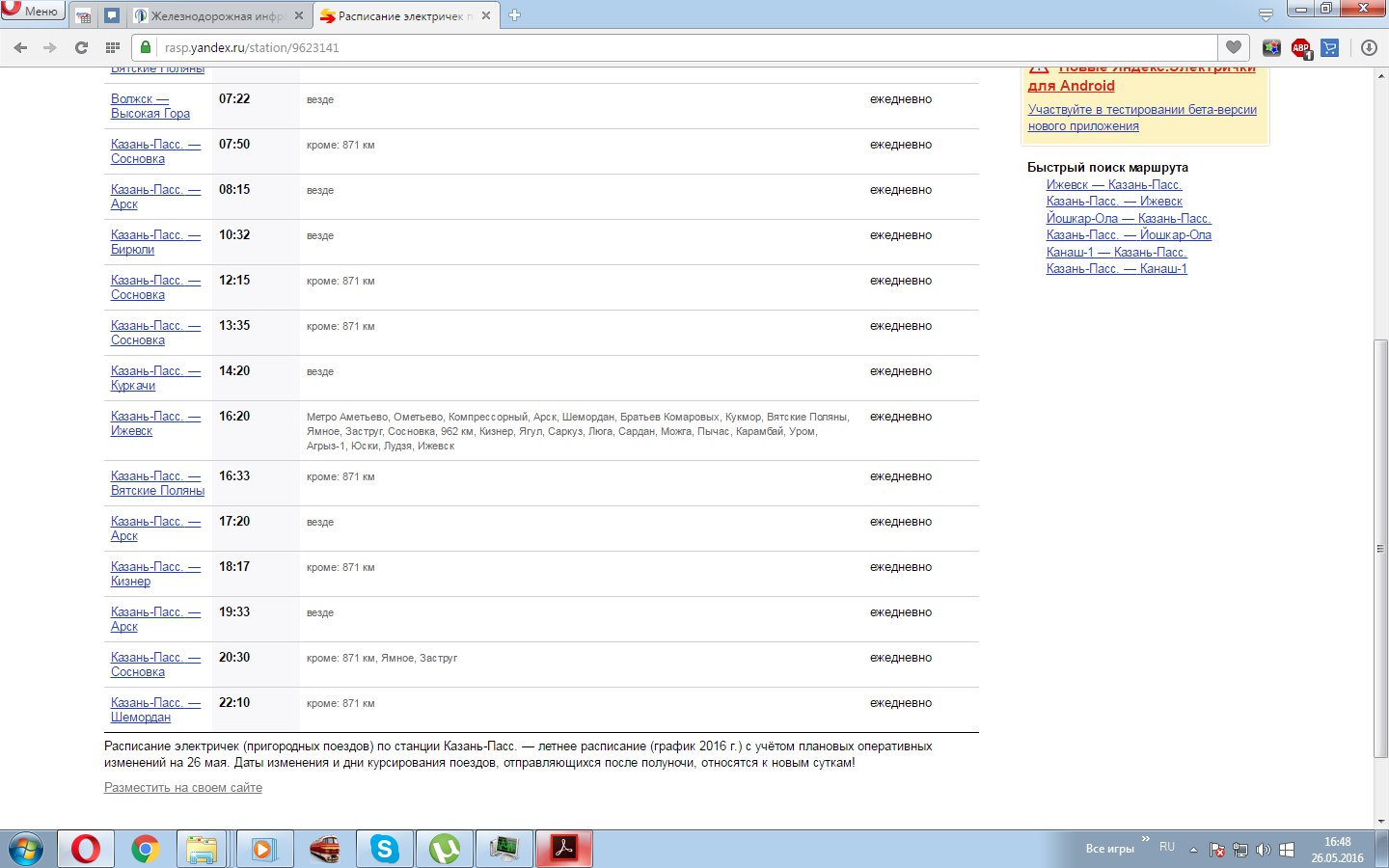Open a new tab with plus button

(x=514, y=15)
